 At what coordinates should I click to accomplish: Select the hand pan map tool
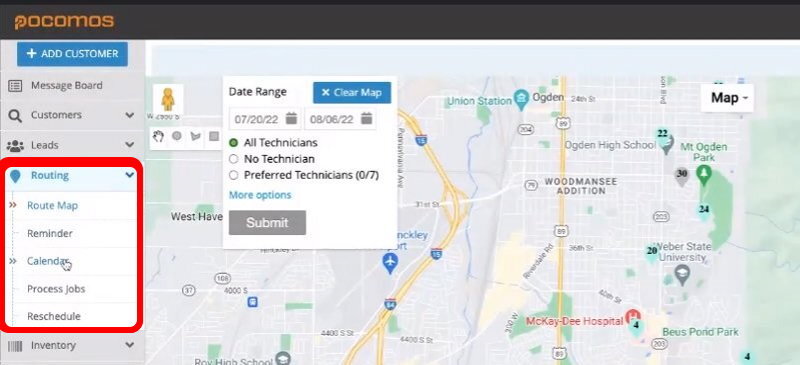[159, 136]
